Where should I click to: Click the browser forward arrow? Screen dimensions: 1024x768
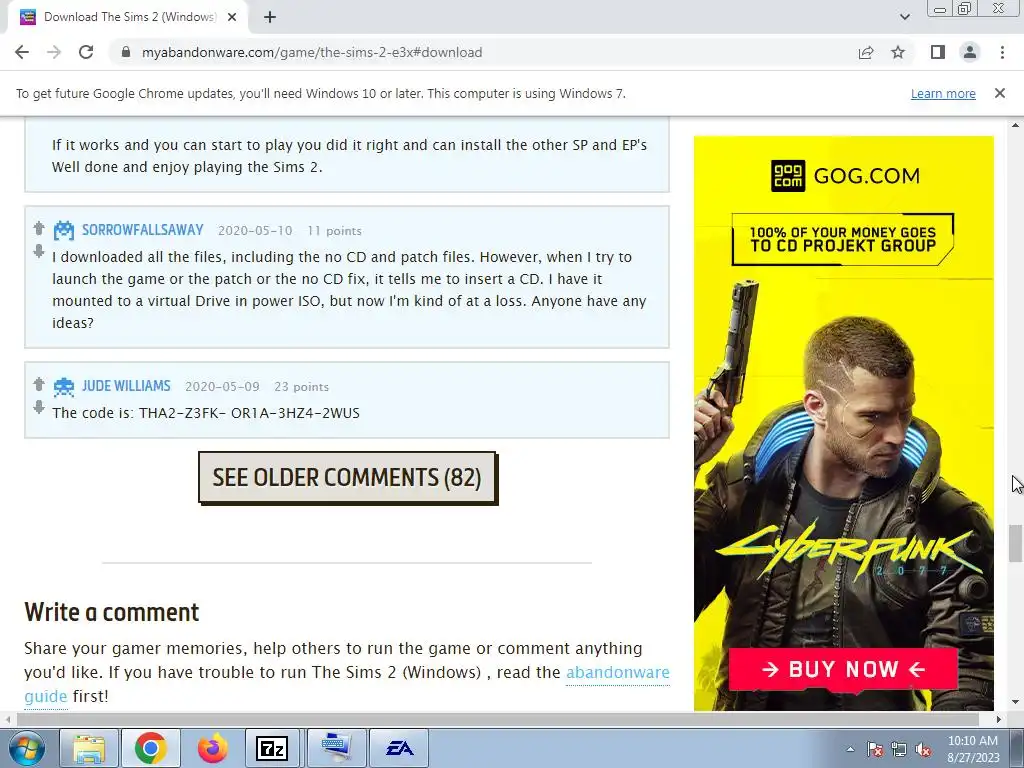click(x=54, y=52)
